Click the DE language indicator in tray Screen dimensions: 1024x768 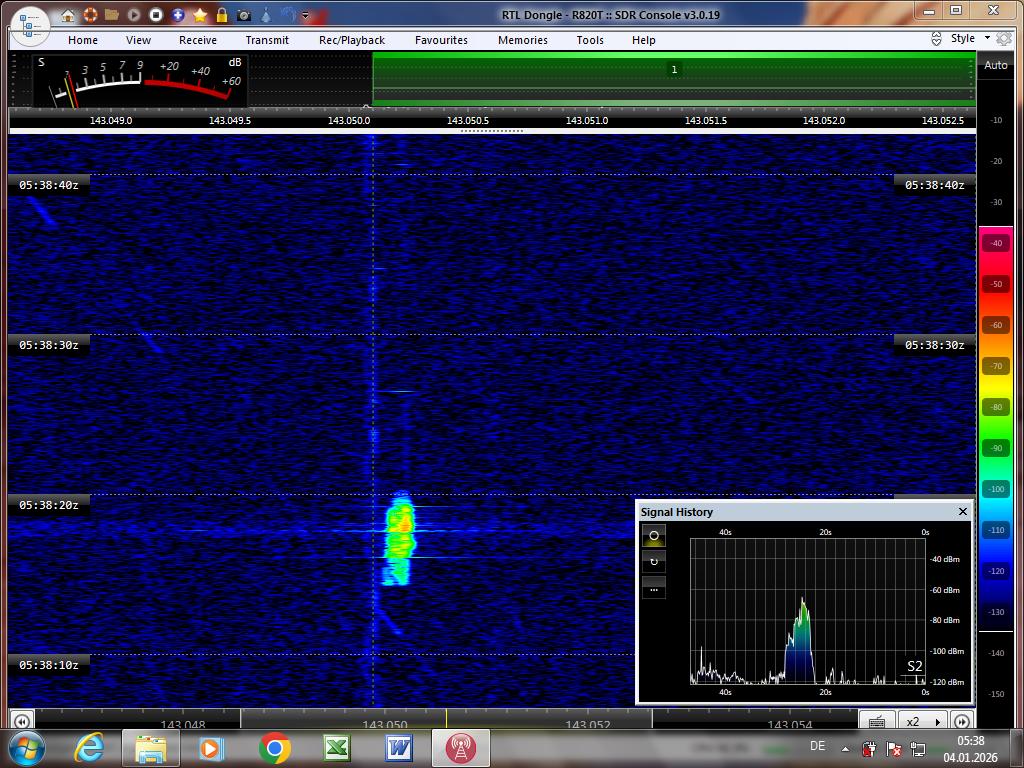(x=817, y=746)
